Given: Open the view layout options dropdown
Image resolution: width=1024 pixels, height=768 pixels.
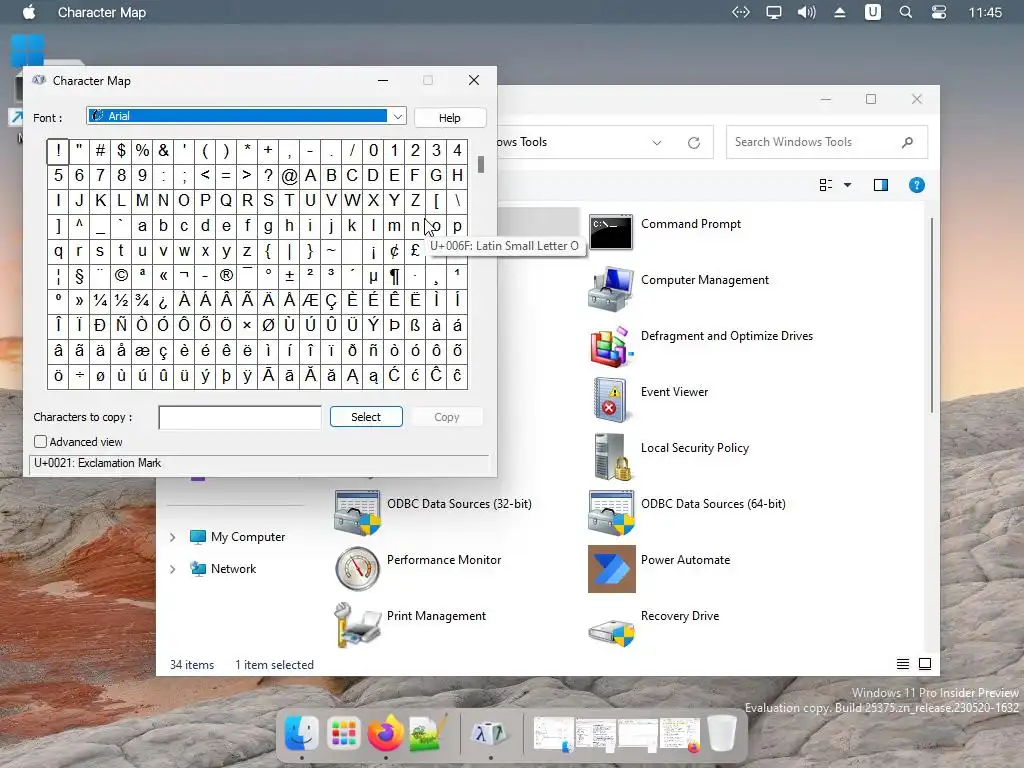Looking at the screenshot, I should pos(847,185).
